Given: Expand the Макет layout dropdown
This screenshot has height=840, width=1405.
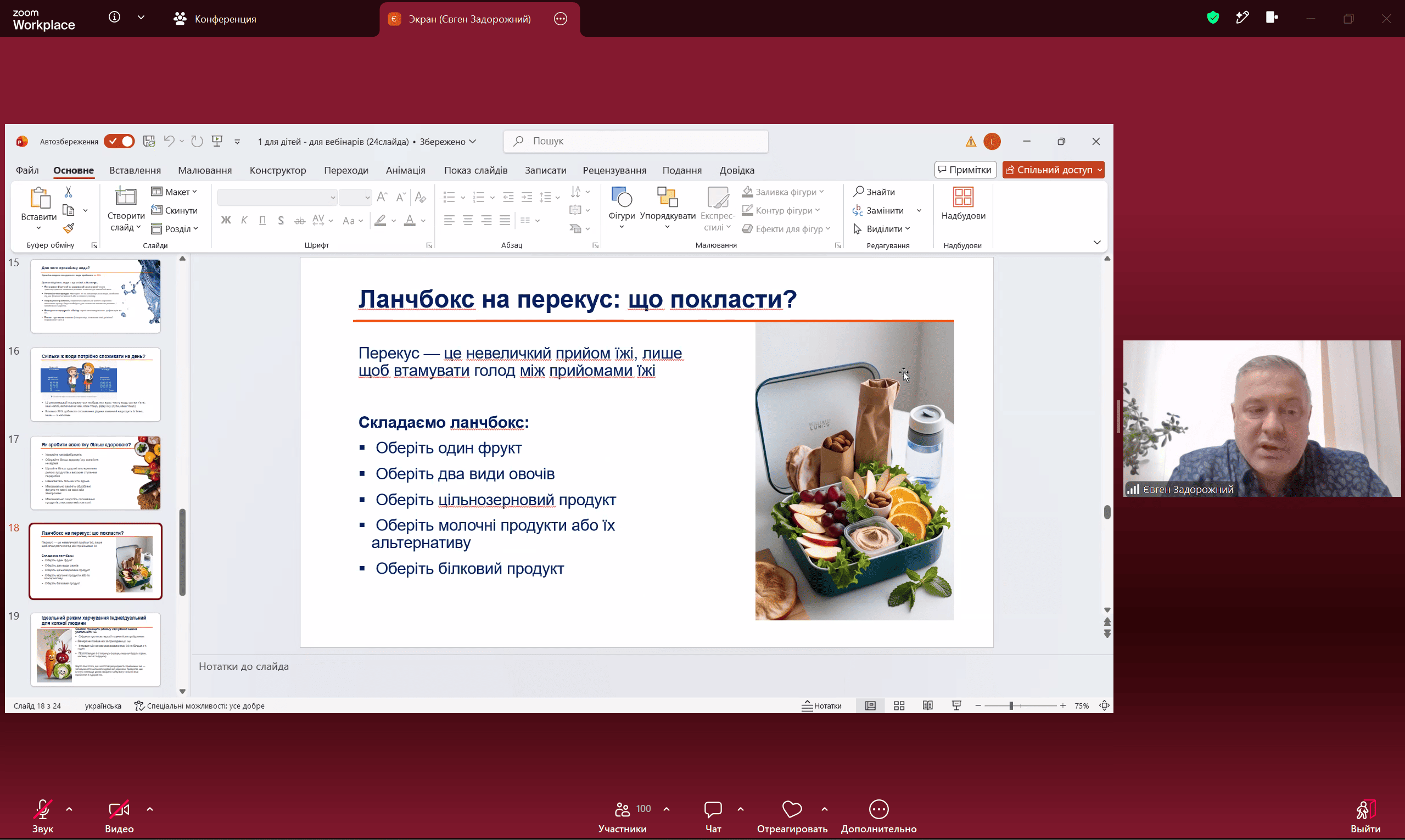Looking at the screenshot, I should click(174, 192).
